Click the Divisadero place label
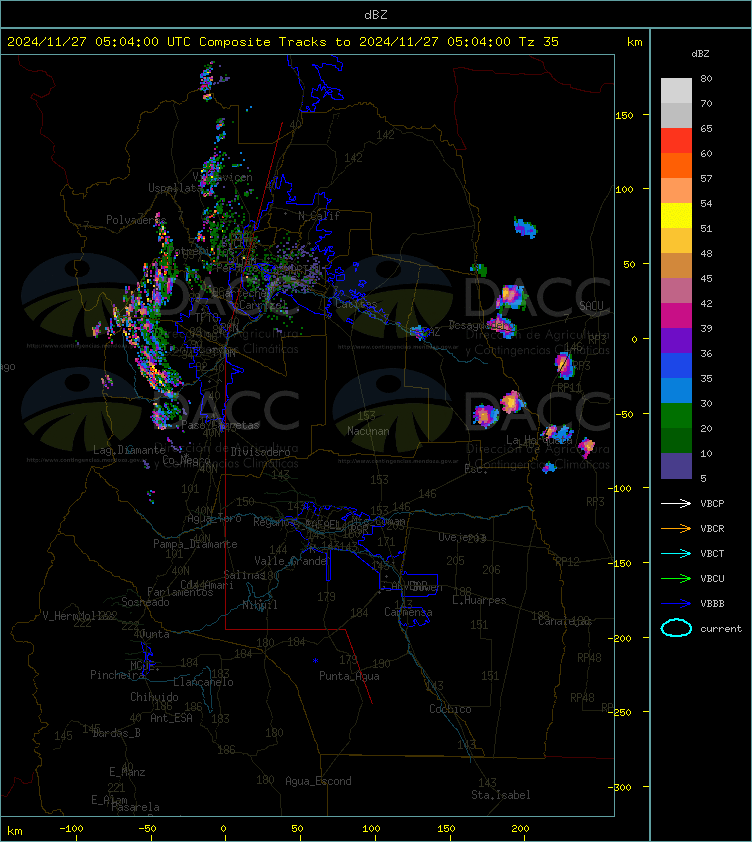The width and height of the screenshot is (752, 842). click(x=261, y=452)
